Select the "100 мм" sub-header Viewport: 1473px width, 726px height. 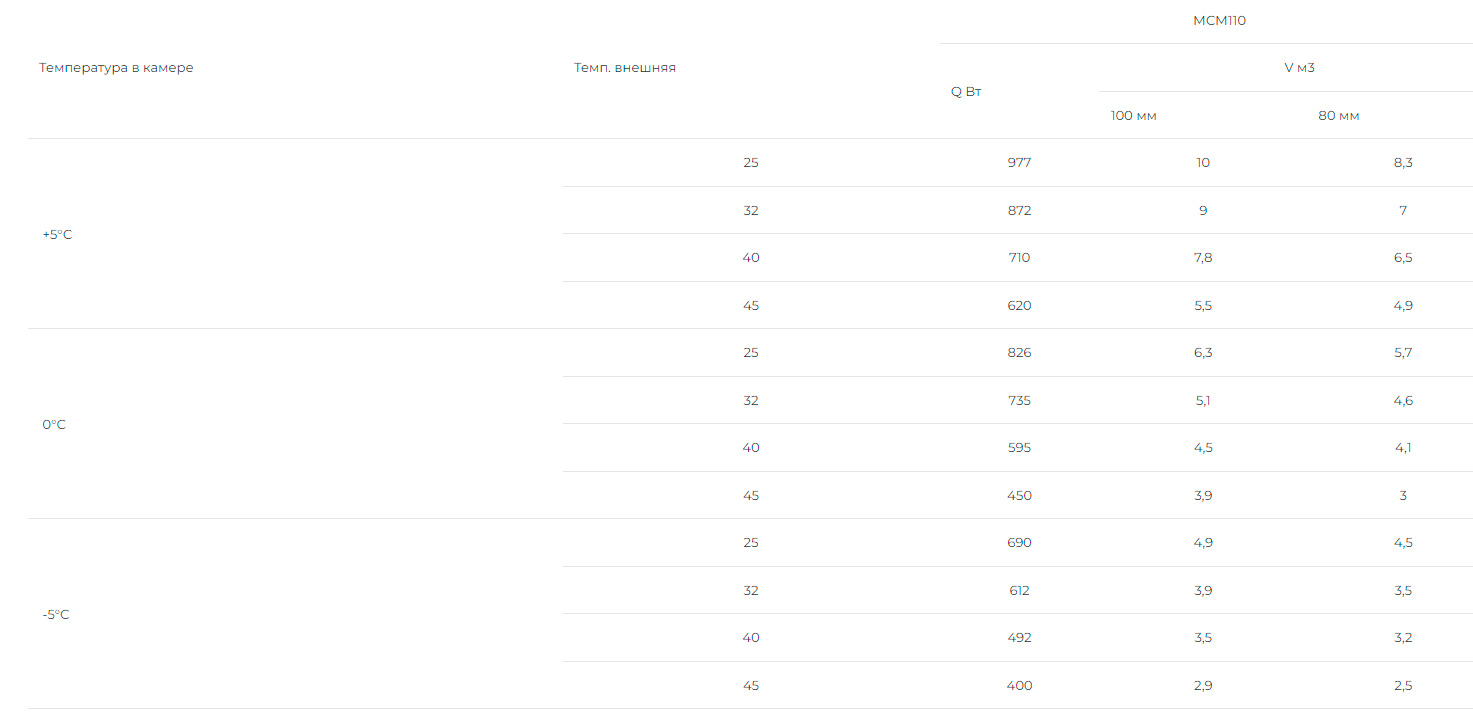(x=1133, y=116)
